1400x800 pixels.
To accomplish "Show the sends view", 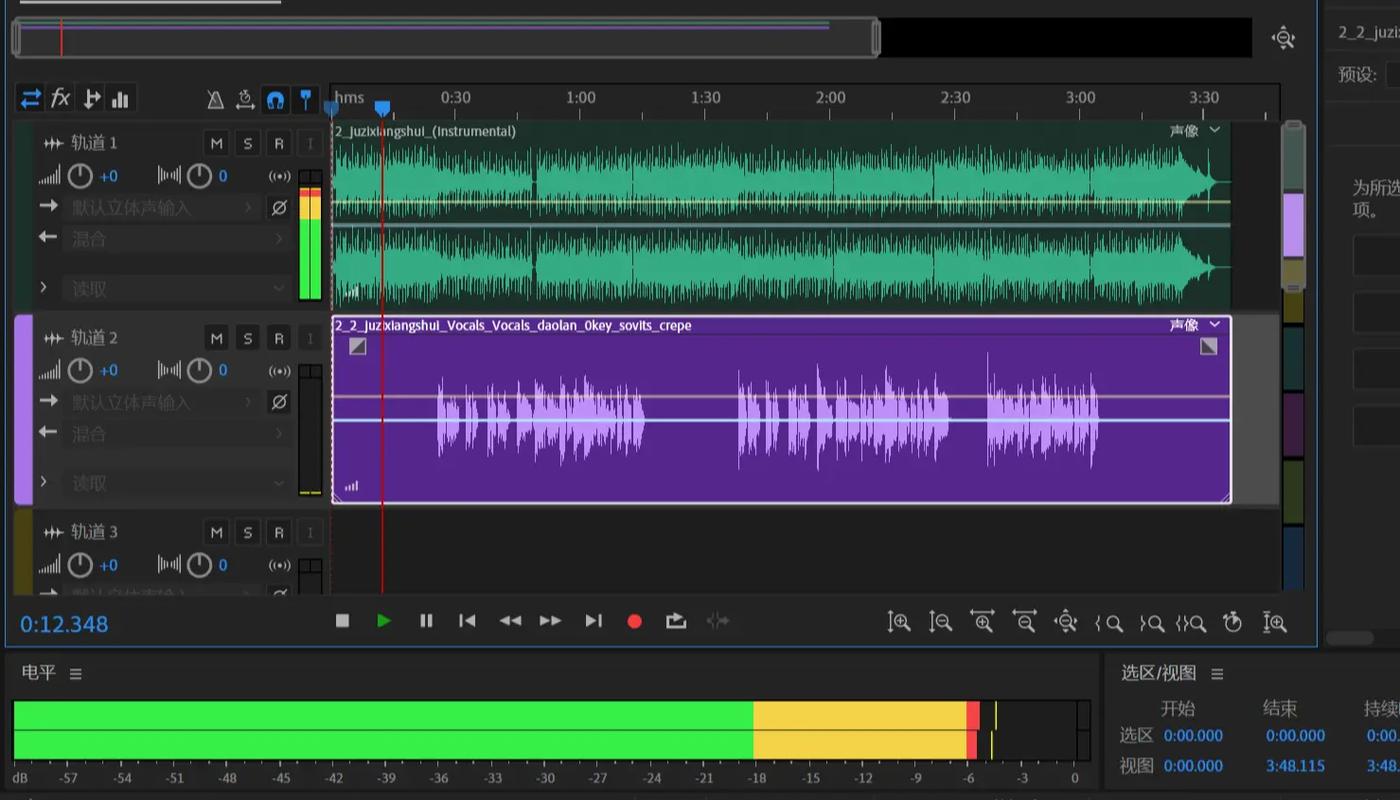I will coord(91,98).
